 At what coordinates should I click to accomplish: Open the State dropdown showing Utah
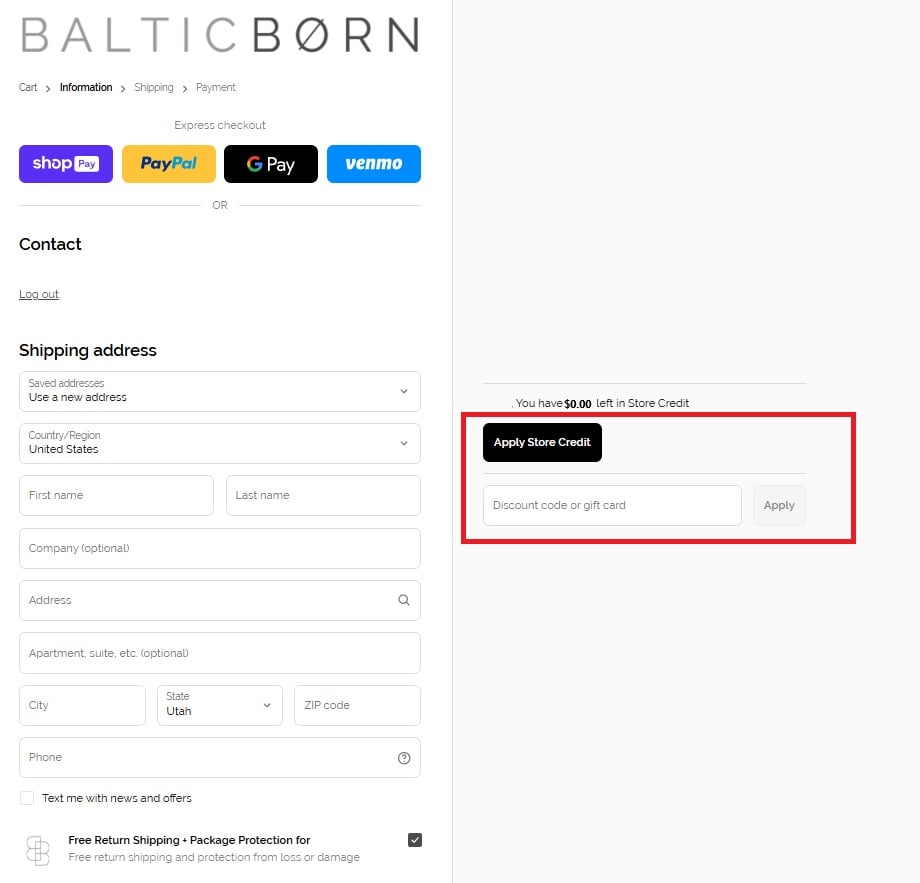pyautogui.click(x=219, y=705)
